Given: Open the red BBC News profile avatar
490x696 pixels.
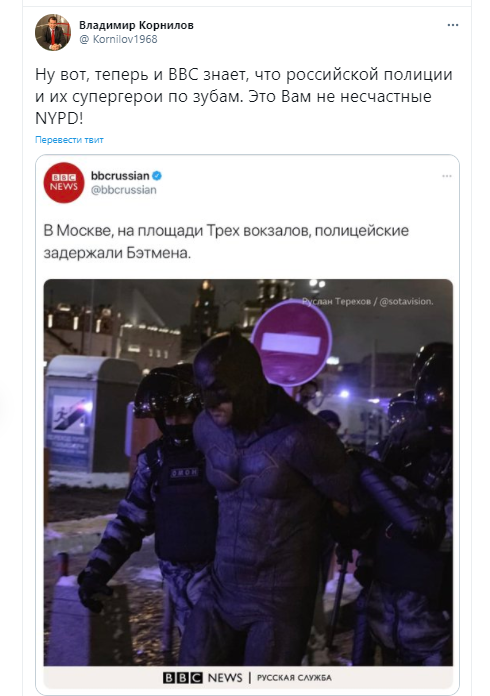Looking at the screenshot, I should tap(64, 182).
